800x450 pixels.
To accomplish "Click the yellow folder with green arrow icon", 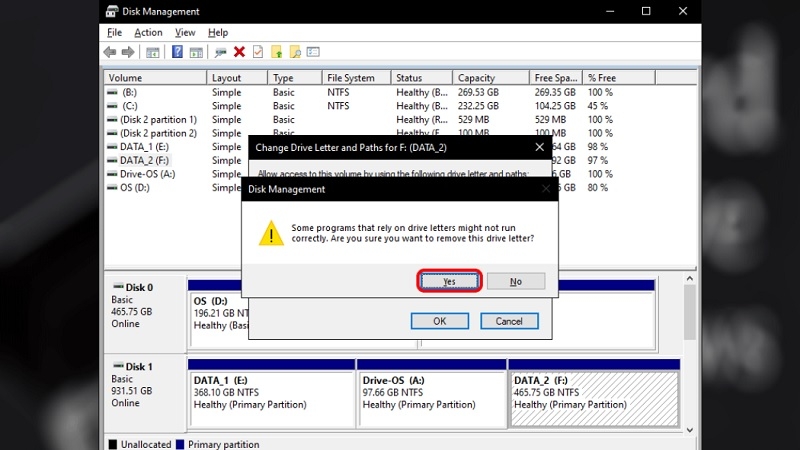I will (277, 52).
